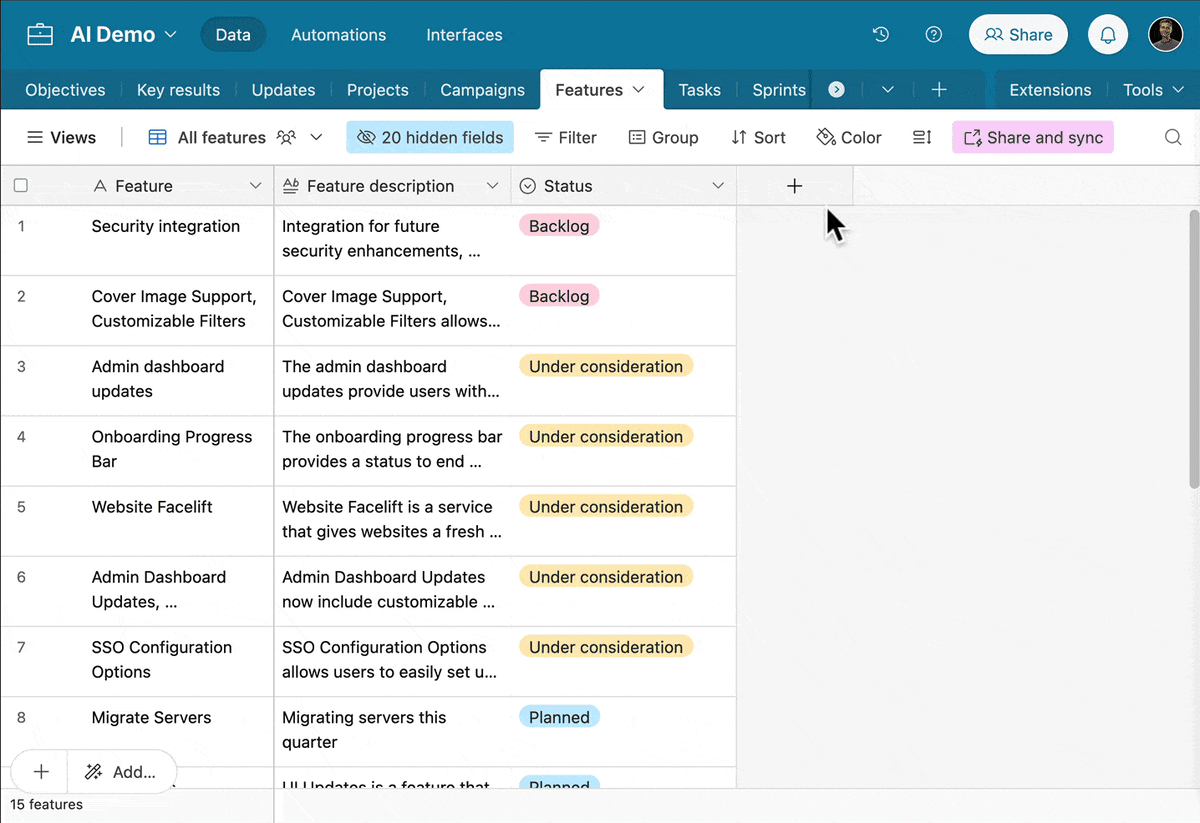1200x823 pixels.
Task: Open the base history clock icon
Action: click(880, 34)
